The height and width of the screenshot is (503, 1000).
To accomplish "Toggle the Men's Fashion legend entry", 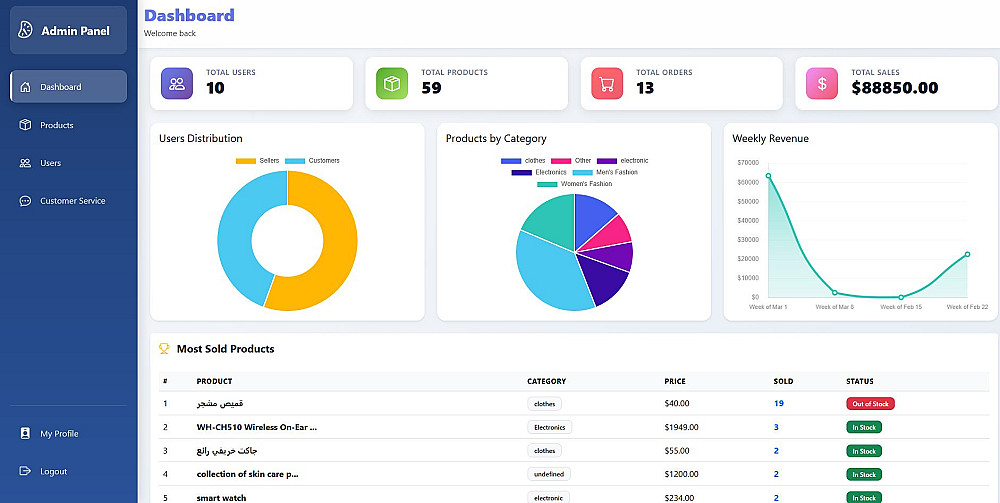I will (605, 172).
